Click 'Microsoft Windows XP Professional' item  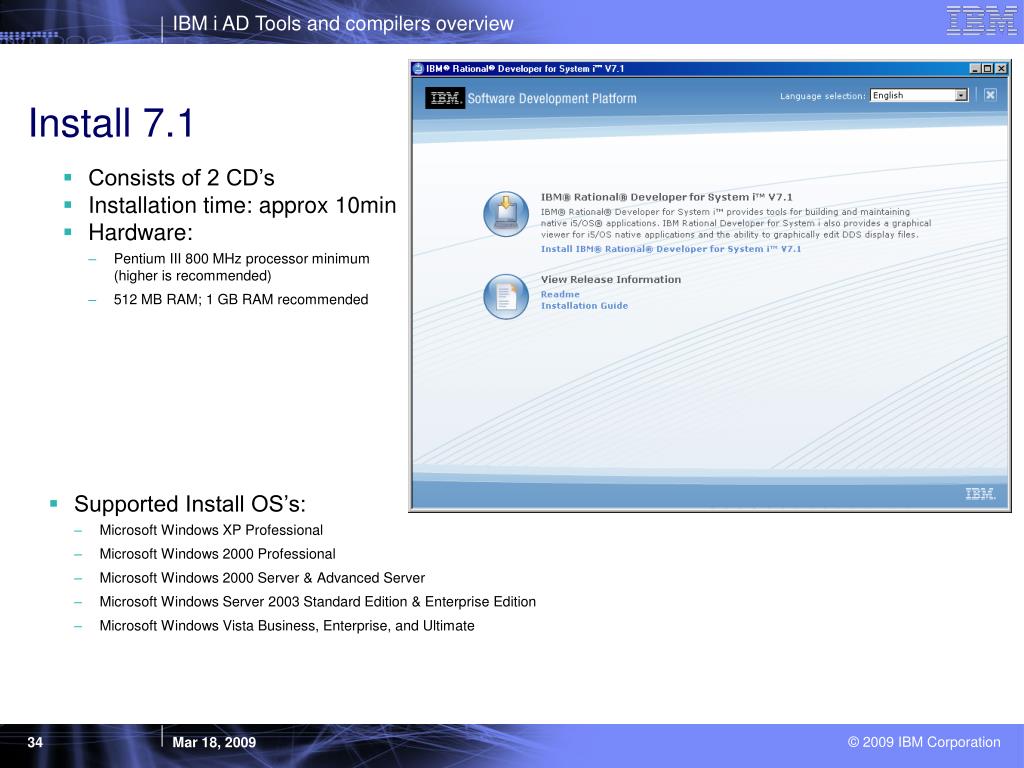coord(211,530)
